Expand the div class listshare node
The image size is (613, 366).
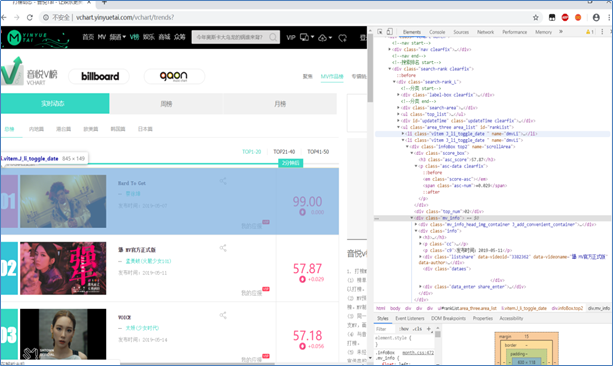coord(420,257)
